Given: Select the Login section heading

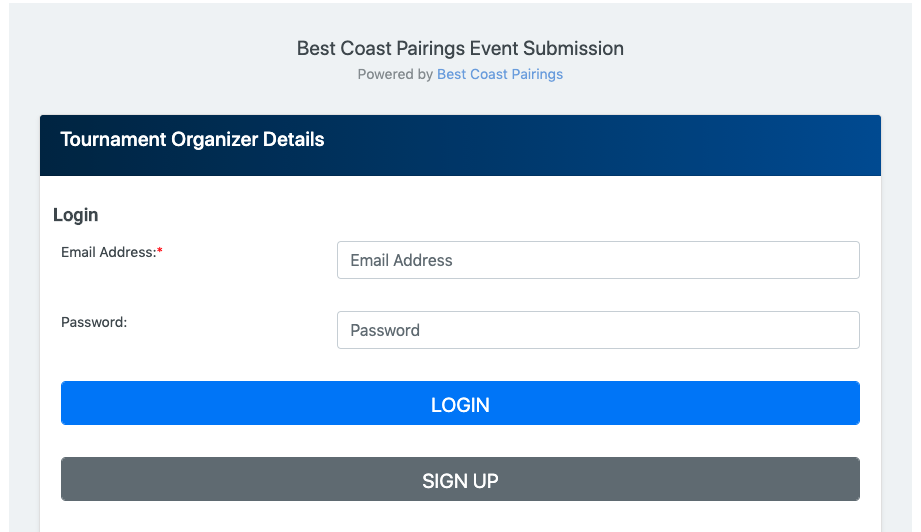Looking at the screenshot, I should click(75, 215).
